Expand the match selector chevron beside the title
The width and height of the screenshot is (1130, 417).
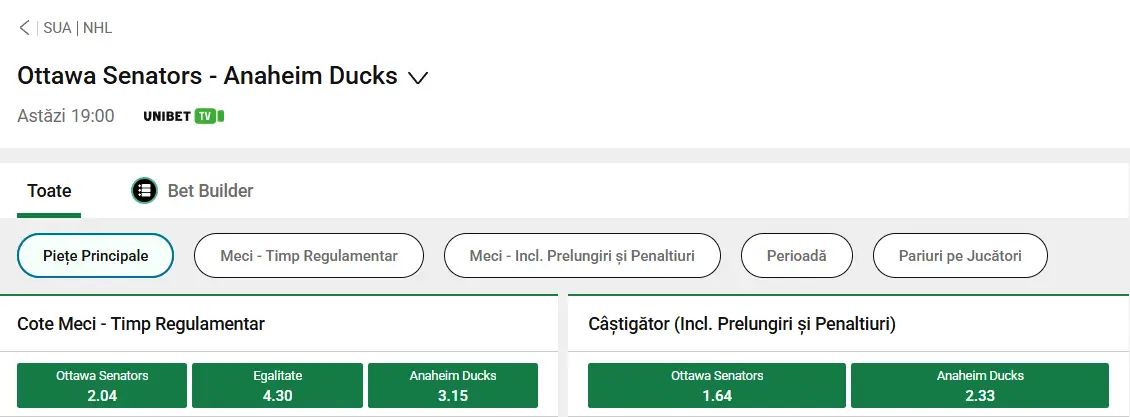[x=419, y=78]
